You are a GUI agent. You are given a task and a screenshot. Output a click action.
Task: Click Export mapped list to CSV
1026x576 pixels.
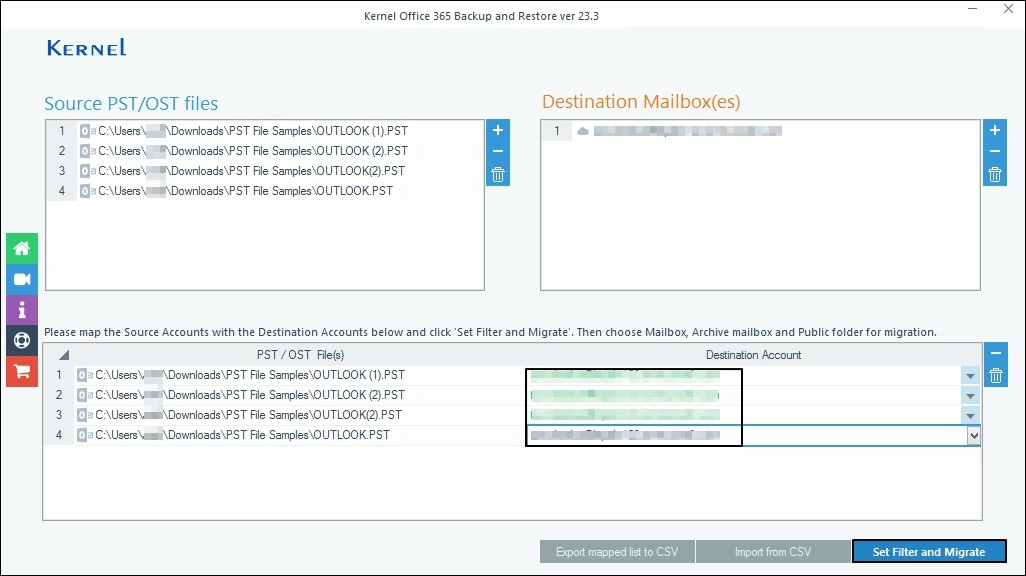point(617,552)
